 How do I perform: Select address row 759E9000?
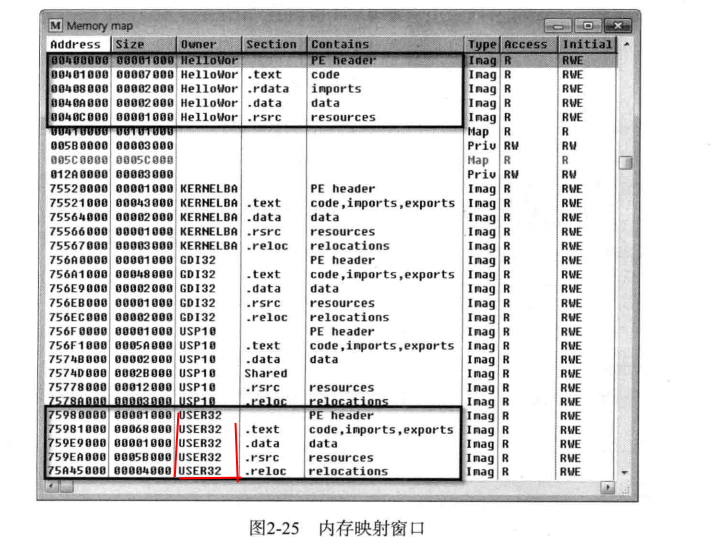(x=330, y=443)
